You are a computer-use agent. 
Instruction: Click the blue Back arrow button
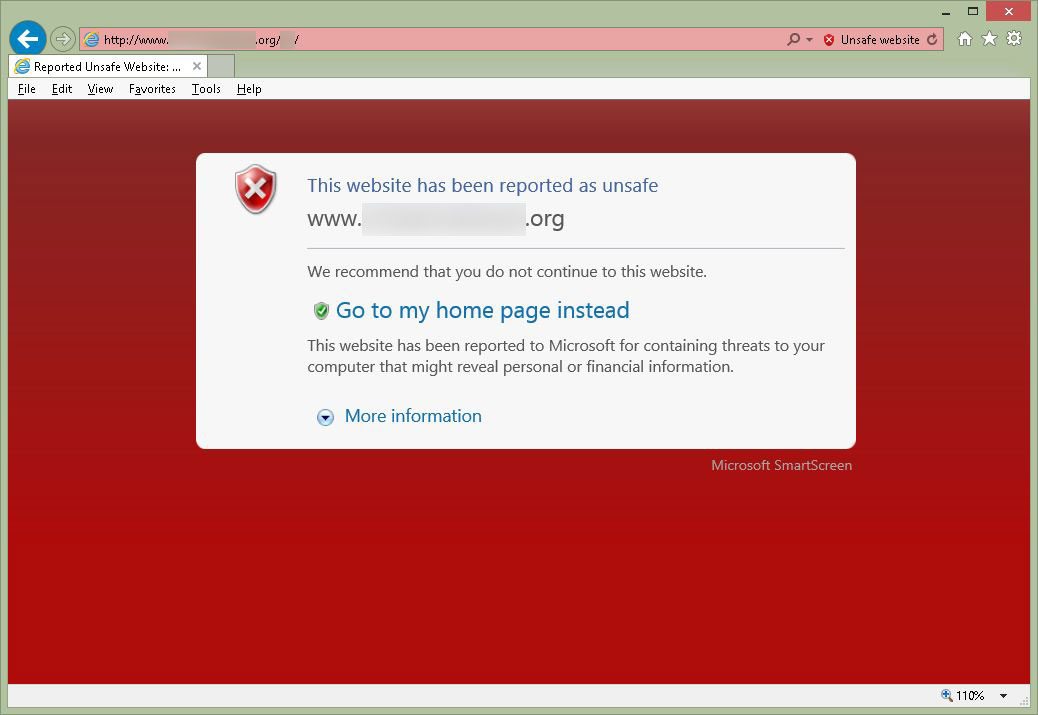coord(28,39)
